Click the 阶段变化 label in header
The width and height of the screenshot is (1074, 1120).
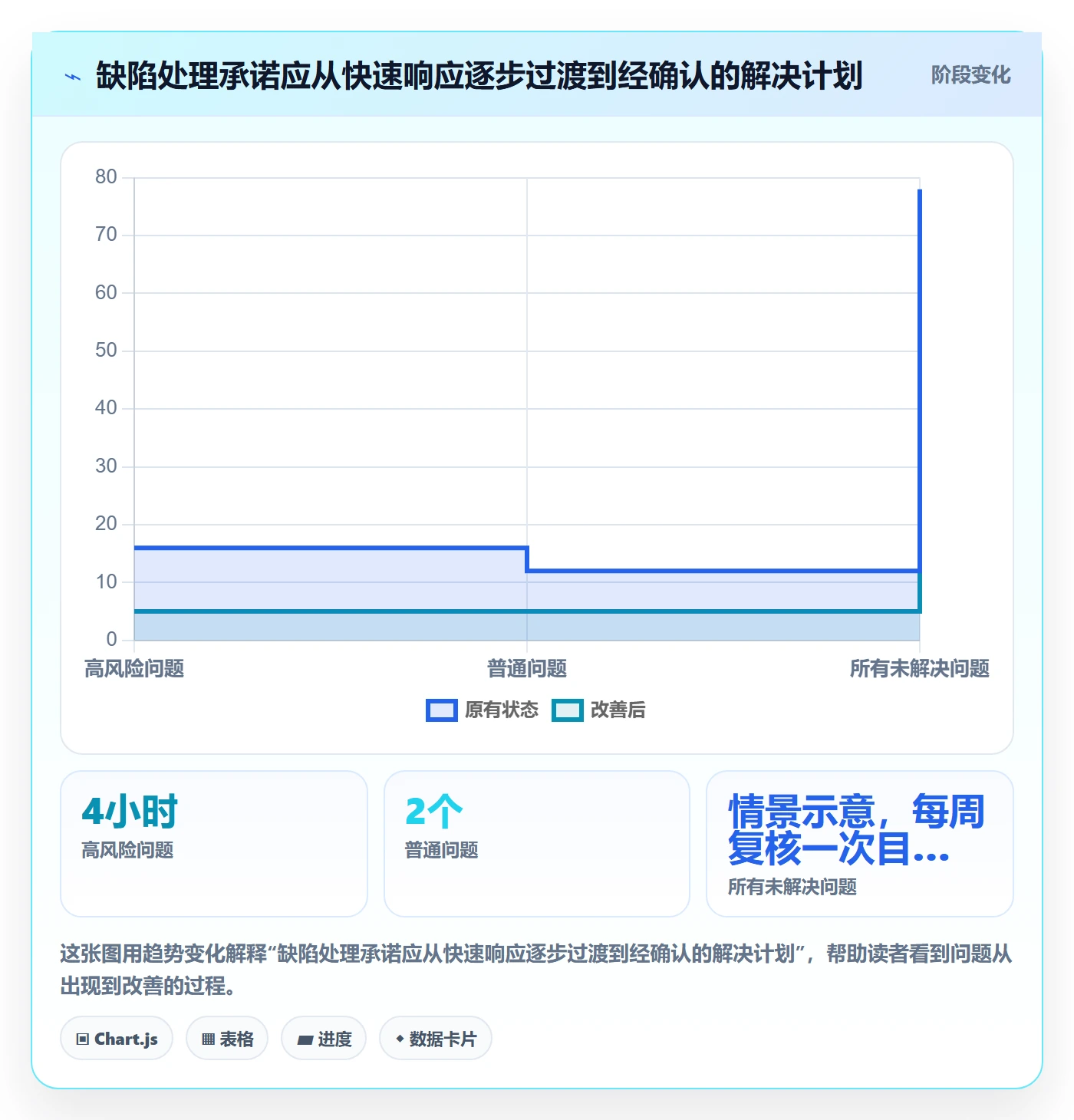pos(970,75)
